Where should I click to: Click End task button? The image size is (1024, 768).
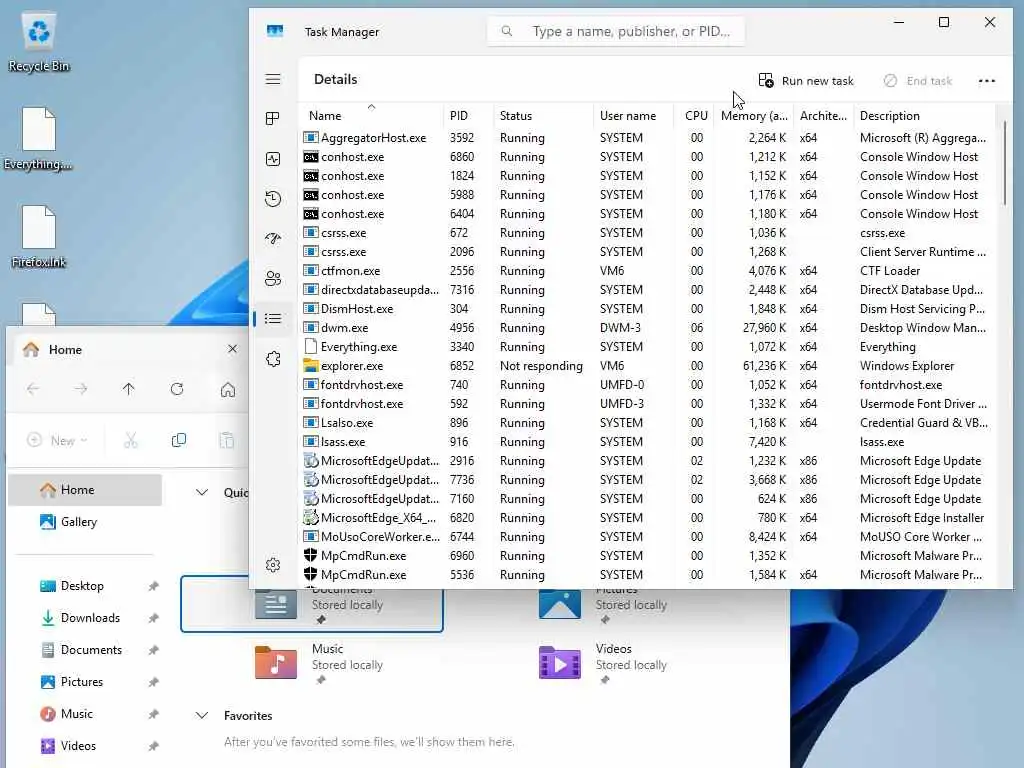[918, 80]
